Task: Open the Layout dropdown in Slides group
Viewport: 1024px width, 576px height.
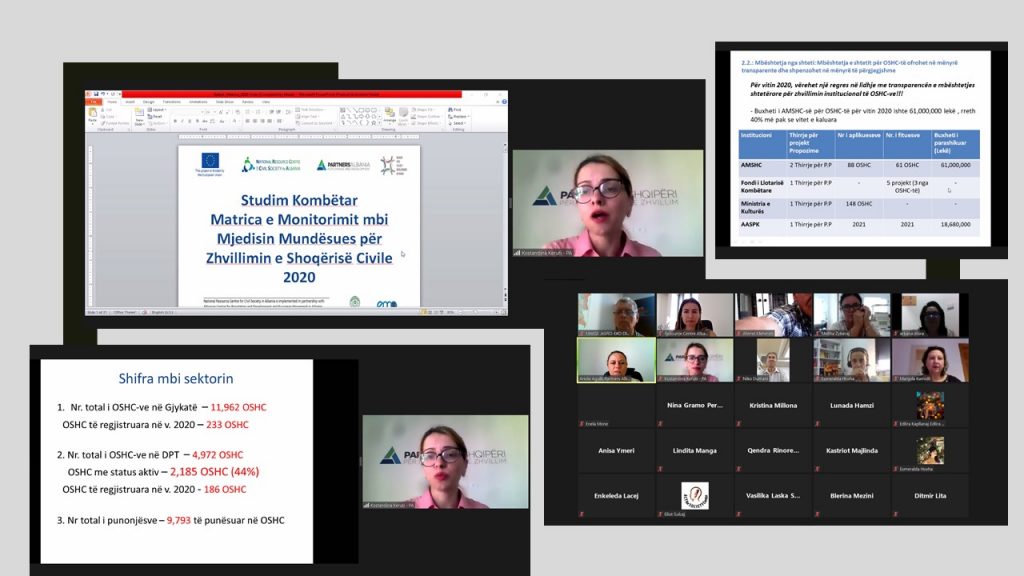Action: pos(157,110)
